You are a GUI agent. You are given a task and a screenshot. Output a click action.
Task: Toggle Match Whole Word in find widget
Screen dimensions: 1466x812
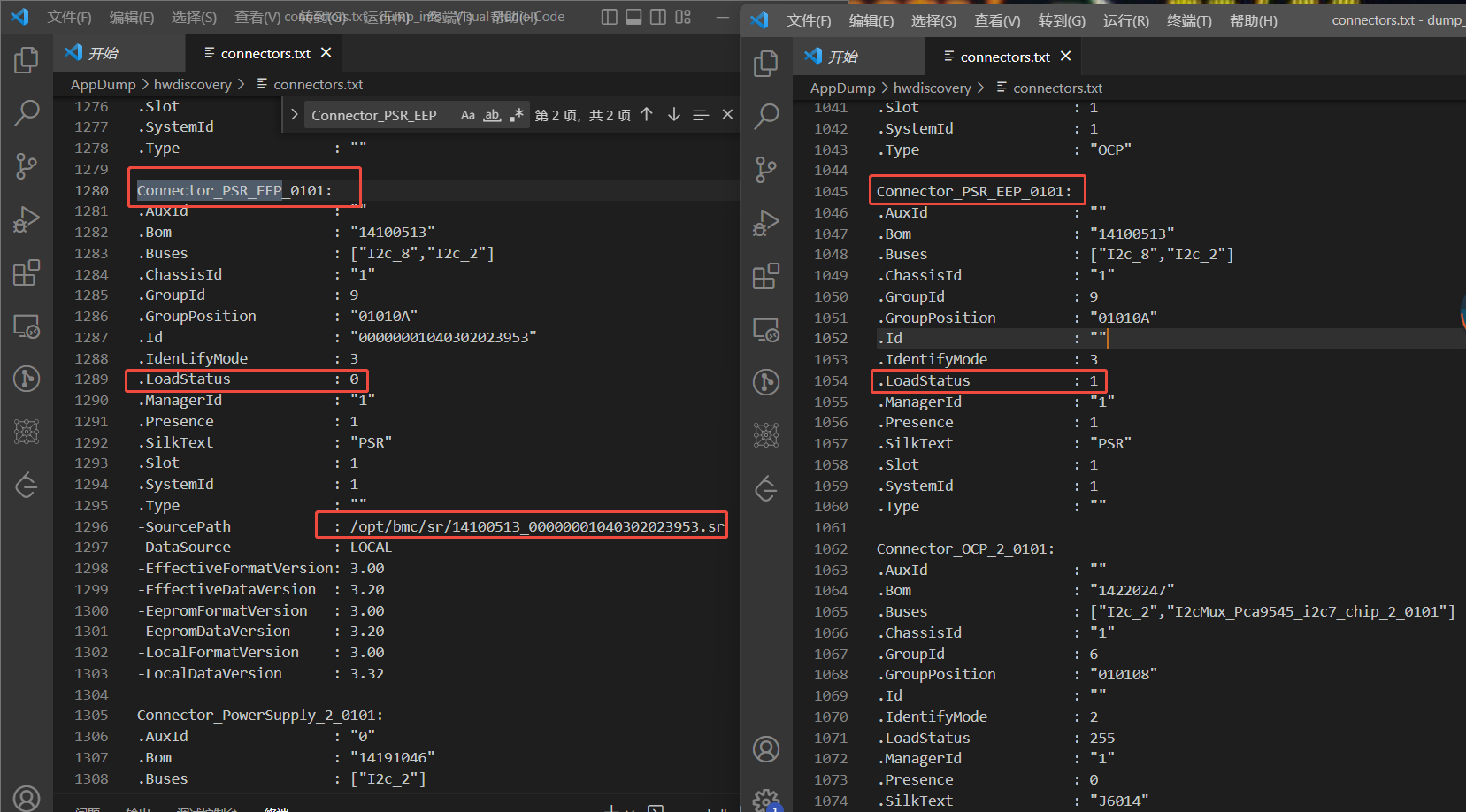coord(492,115)
